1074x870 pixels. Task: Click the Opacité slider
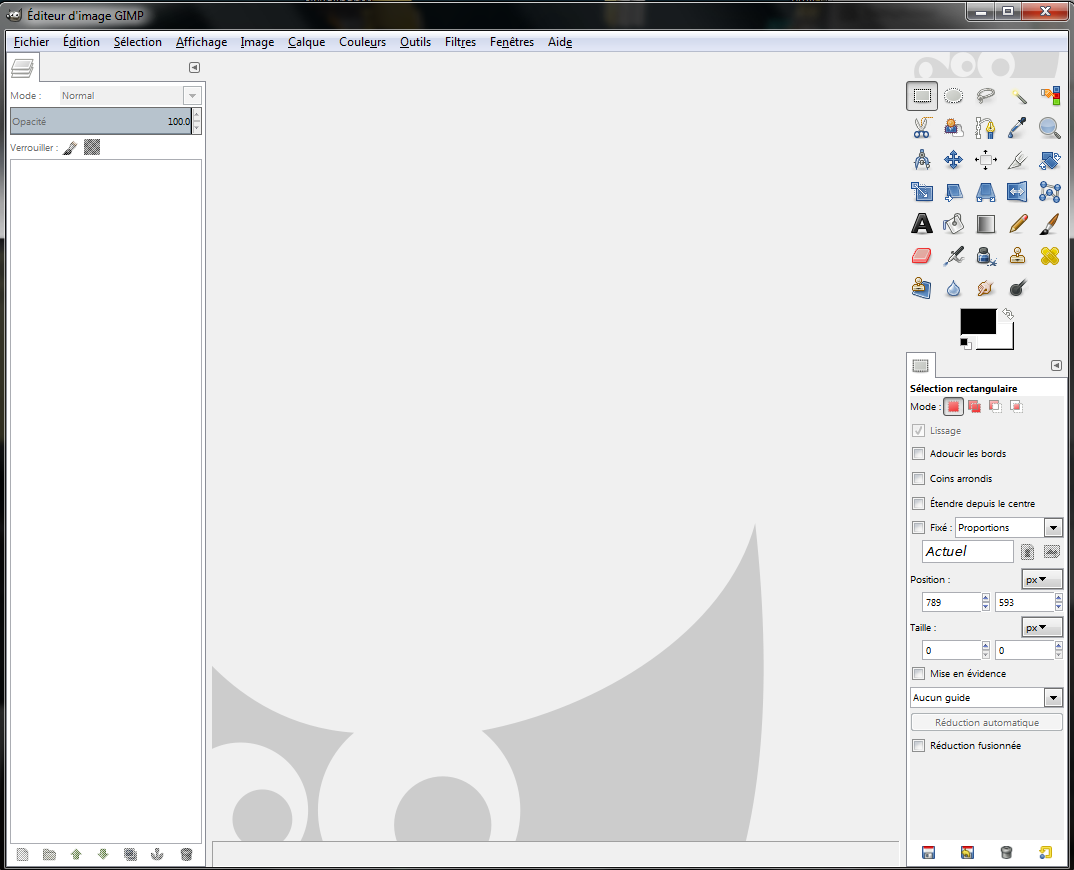coord(101,121)
